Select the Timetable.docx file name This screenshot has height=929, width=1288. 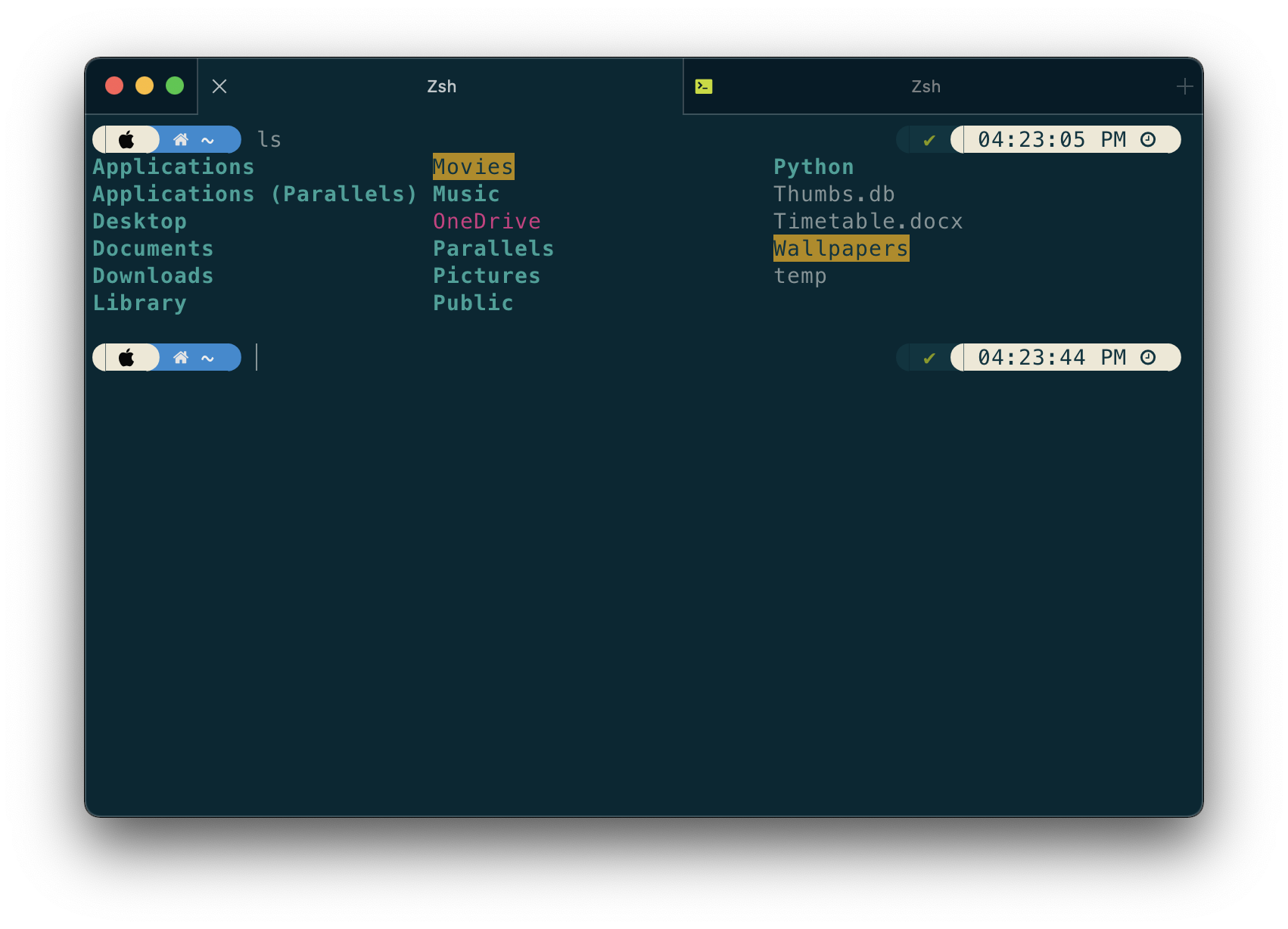(x=868, y=221)
